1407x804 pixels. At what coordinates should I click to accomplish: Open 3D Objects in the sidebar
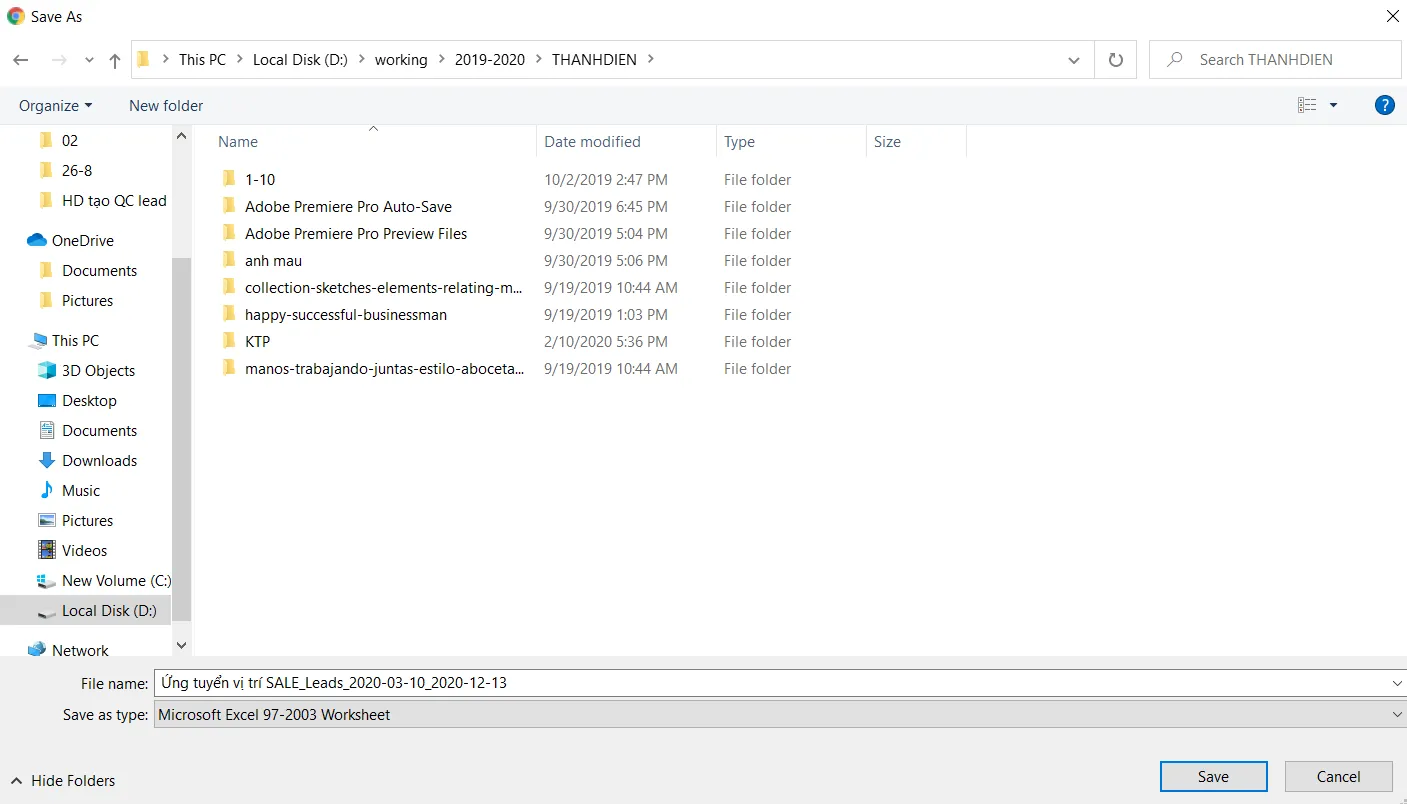[x=98, y=370]
